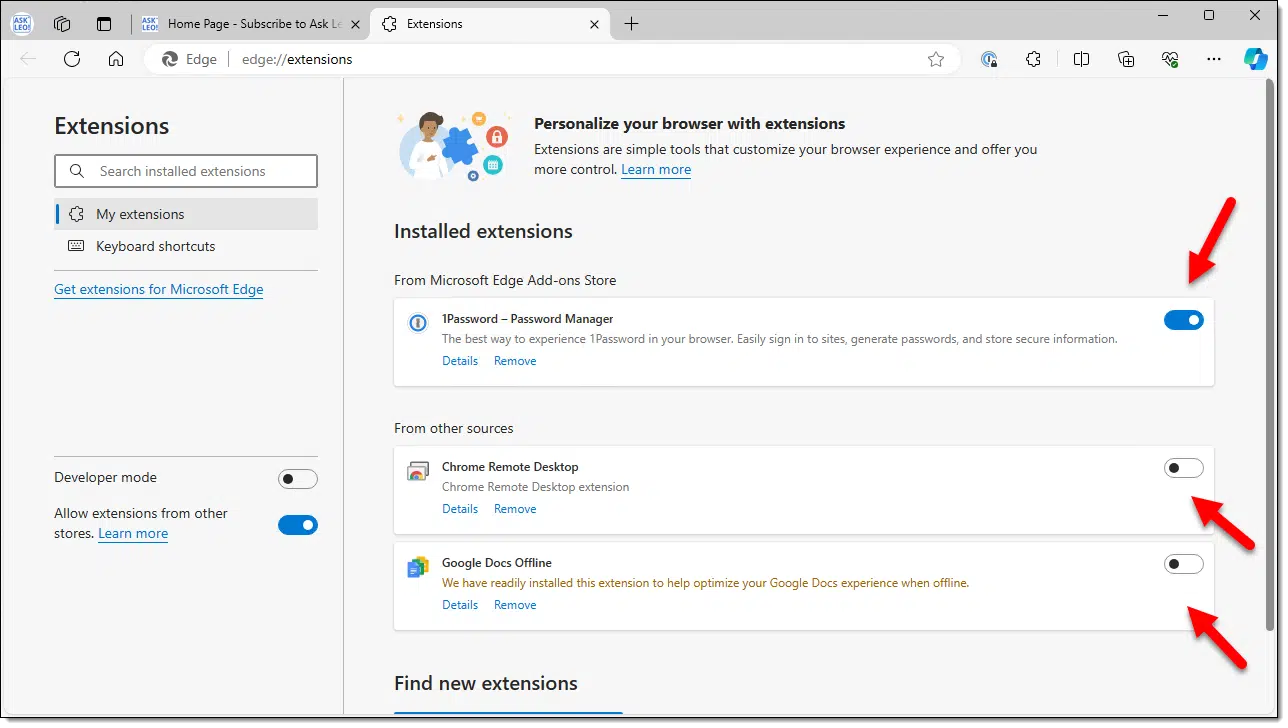The height and width of the screenshot is (728, 1288).
Task: Close the Extensions tab
Action: point(594,24)
